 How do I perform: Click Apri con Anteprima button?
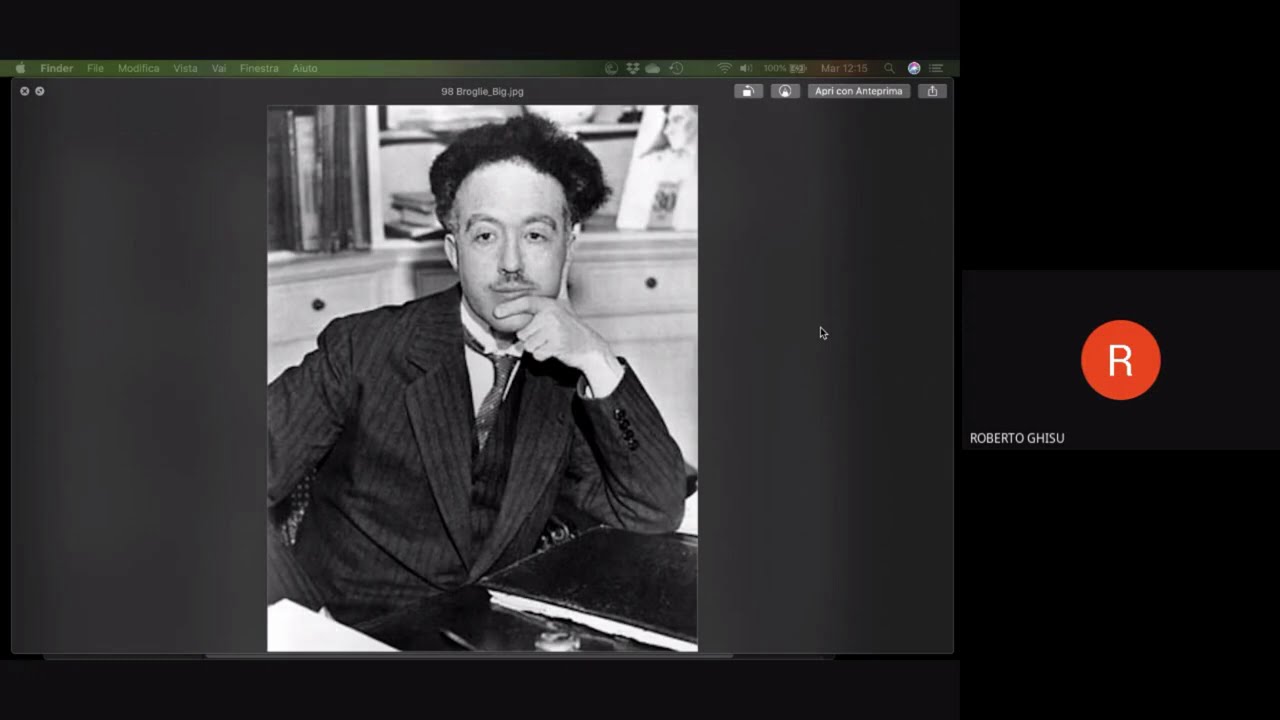click(859, 91)
